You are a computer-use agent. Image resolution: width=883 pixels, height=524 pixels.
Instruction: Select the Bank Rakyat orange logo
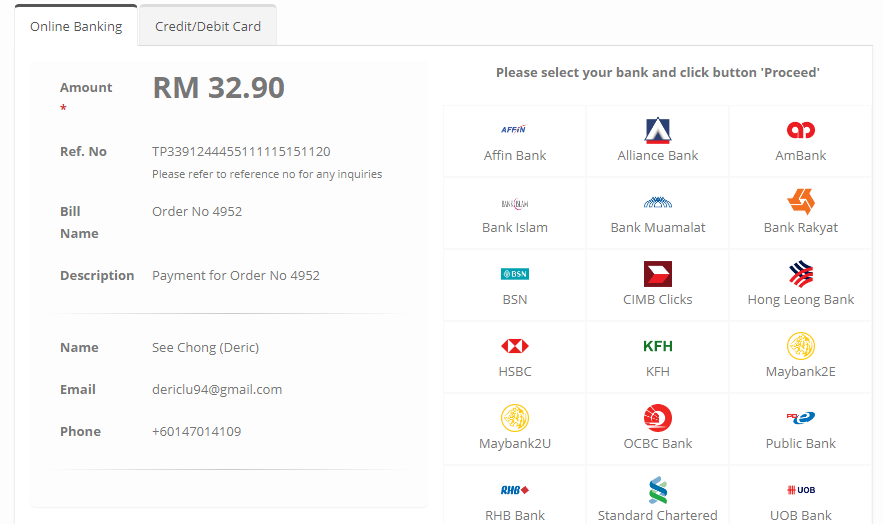[x=800, y=201]
